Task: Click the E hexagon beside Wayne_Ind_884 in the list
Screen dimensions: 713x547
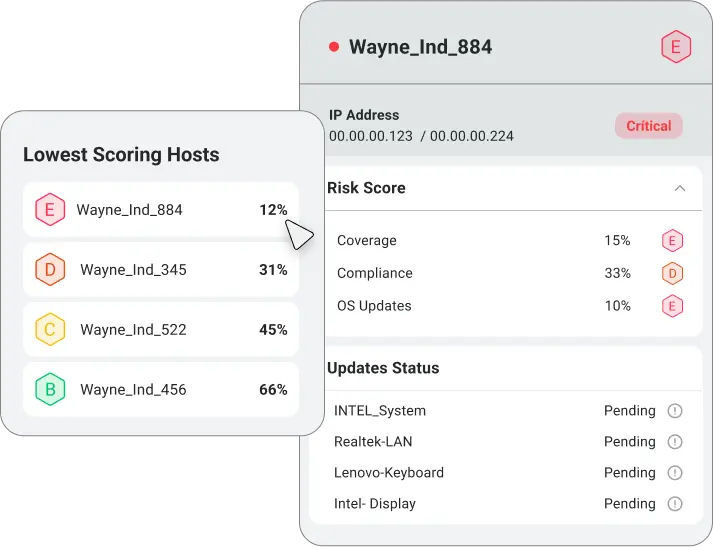Action: click(48, 210)
